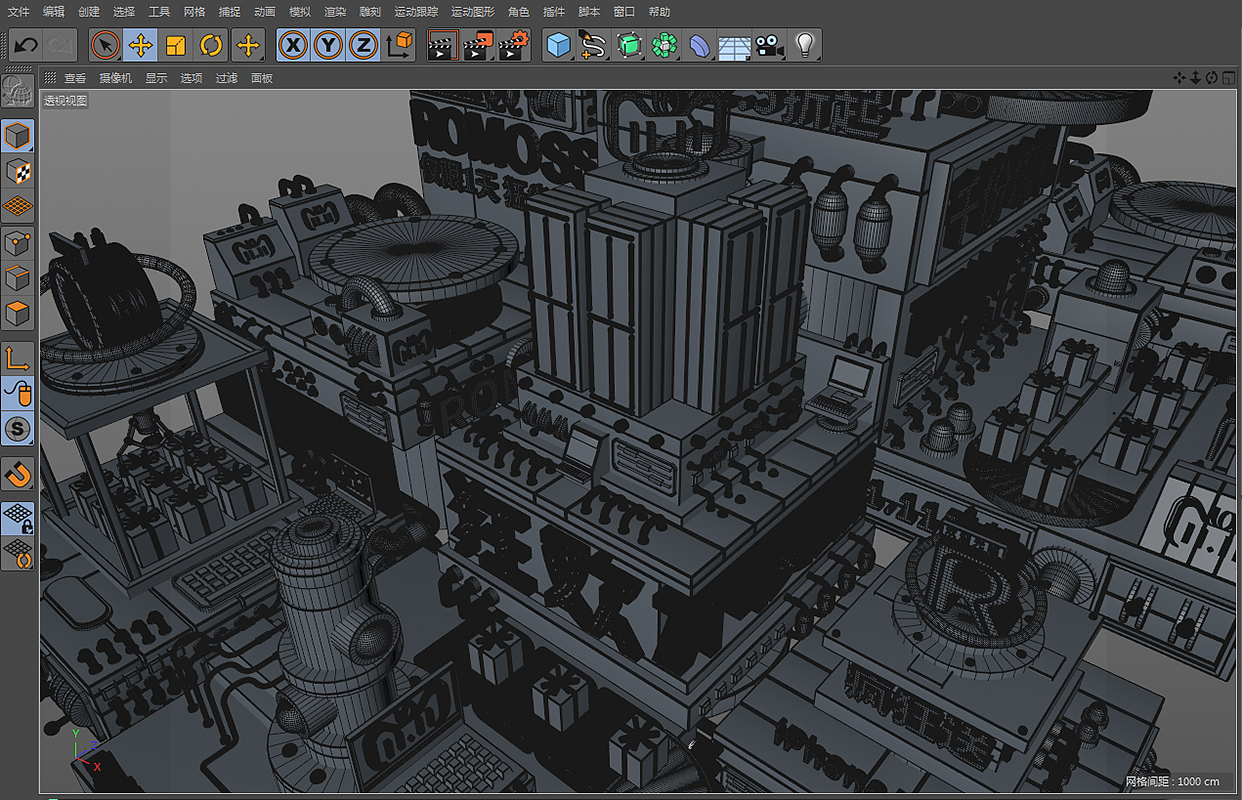The image size is (1242, 800).
Task: Add a Floor environment object
Action: pos(734,45)
